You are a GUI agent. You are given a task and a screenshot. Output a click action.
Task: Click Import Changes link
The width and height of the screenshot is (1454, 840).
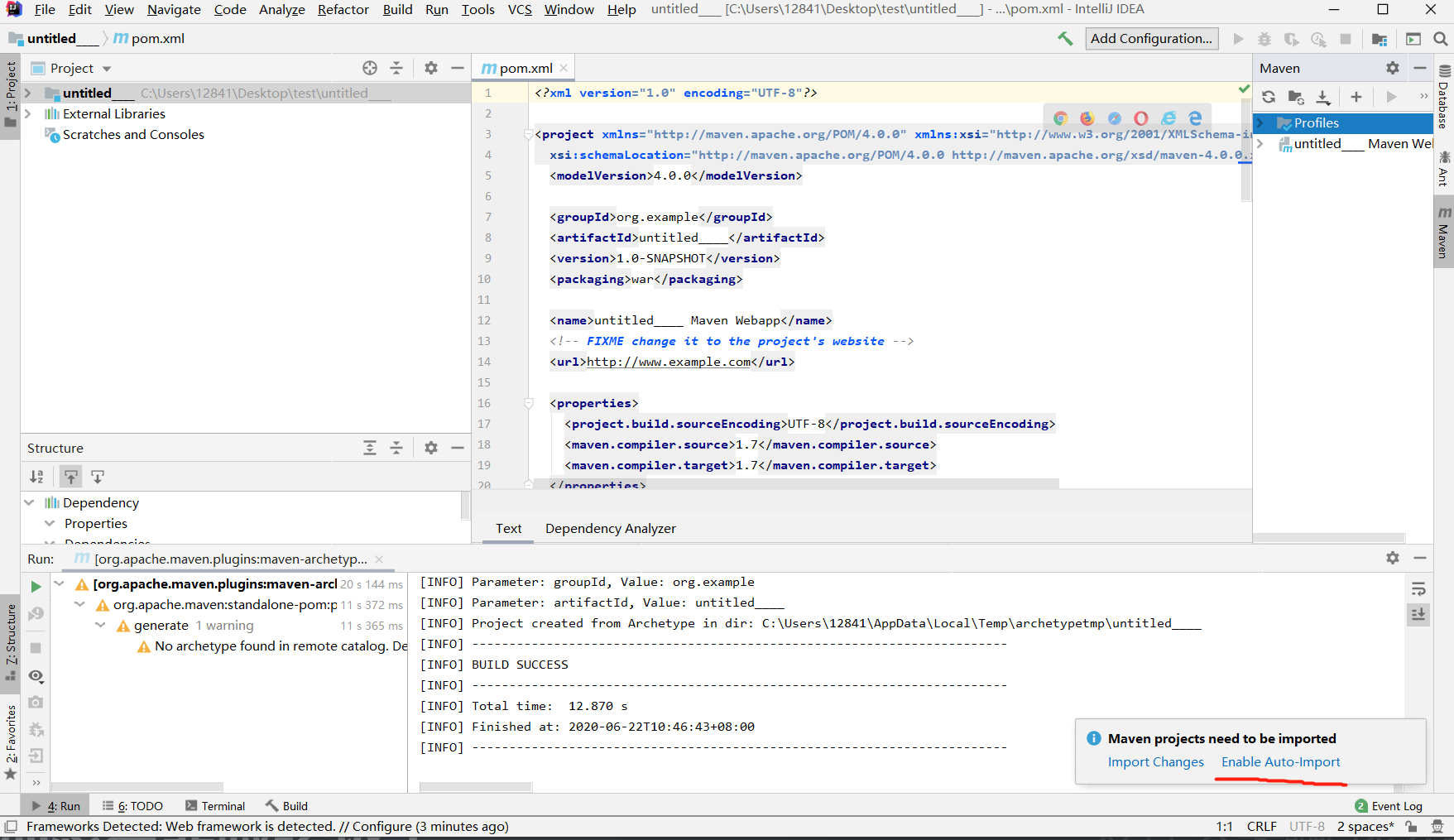1155,761
